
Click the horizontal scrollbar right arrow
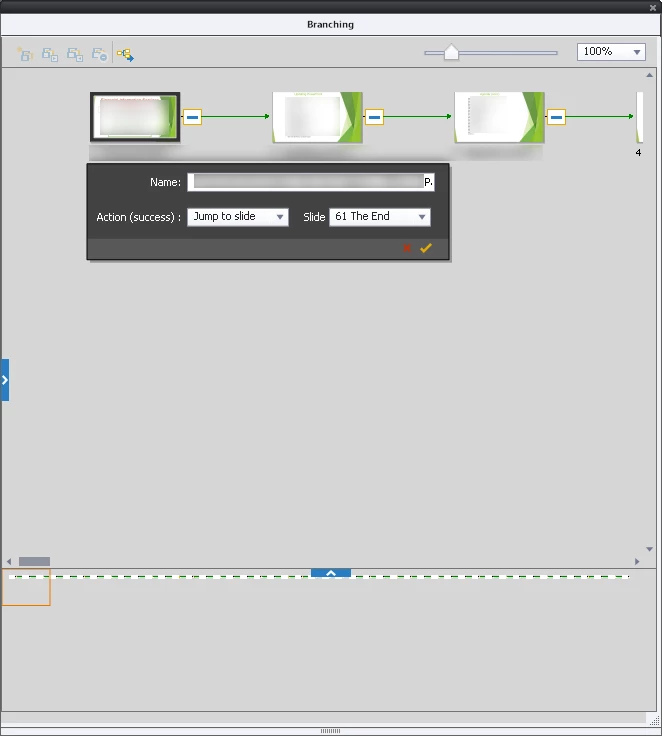click(x=637, y=561)
